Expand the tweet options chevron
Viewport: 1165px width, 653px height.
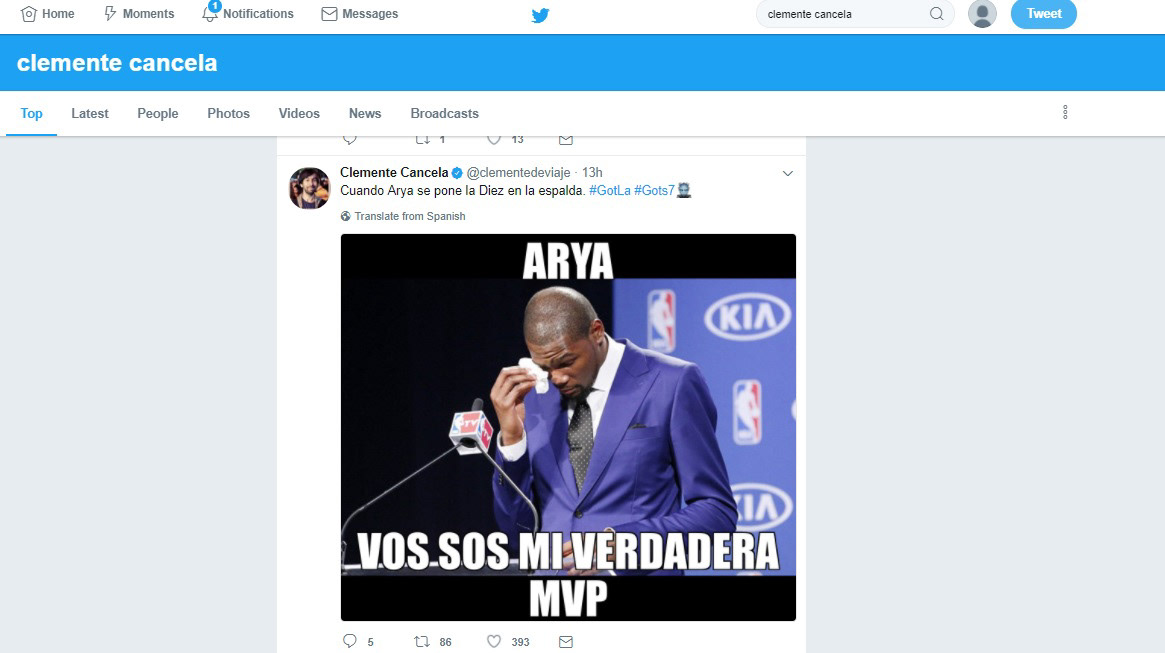click(788, 173)
